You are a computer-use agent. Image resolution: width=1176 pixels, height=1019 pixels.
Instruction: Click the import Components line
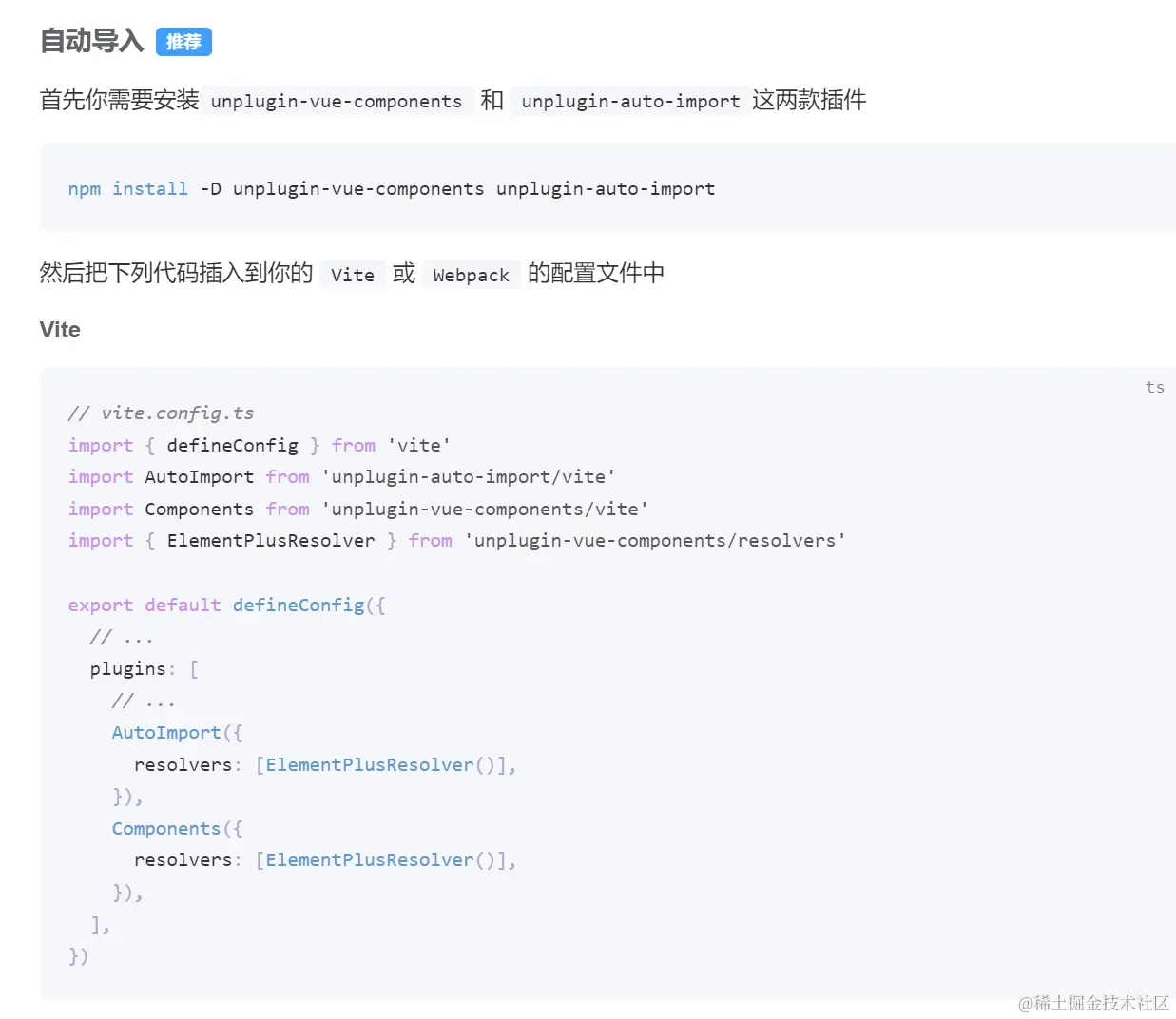pos(358,509)
